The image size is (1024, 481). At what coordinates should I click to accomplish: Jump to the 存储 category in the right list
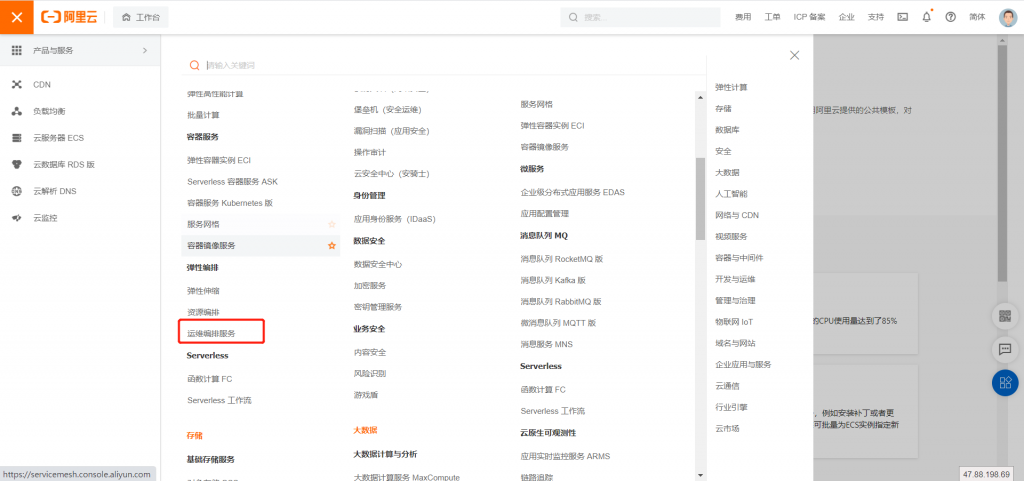pos(723,108)
